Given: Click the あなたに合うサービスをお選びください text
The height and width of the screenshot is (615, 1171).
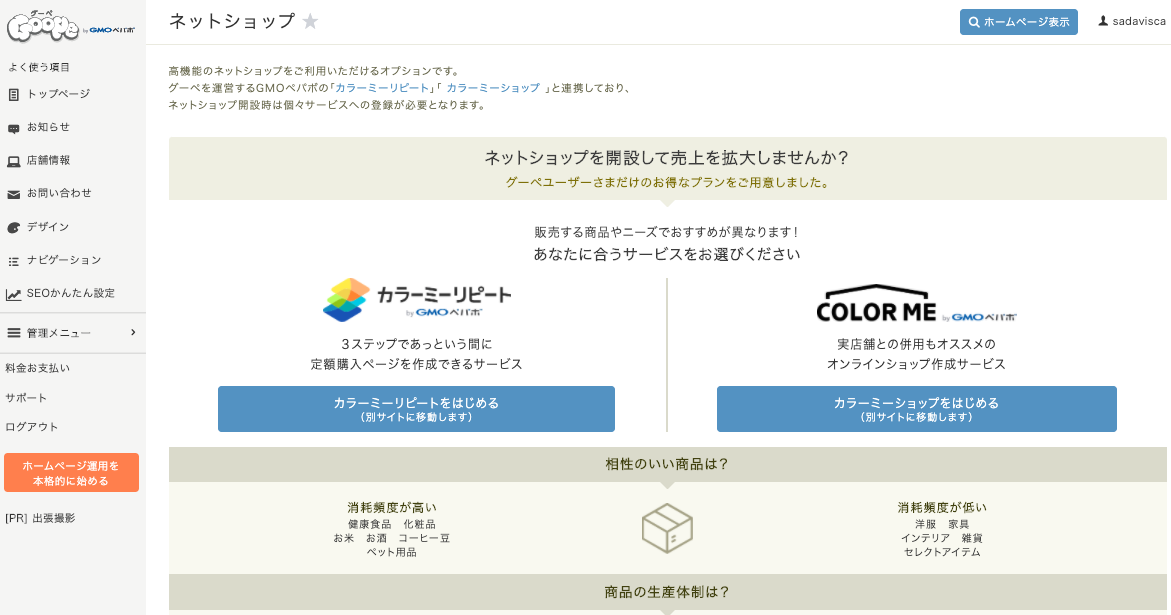Looking at the screenshot, I should [667, 255].
